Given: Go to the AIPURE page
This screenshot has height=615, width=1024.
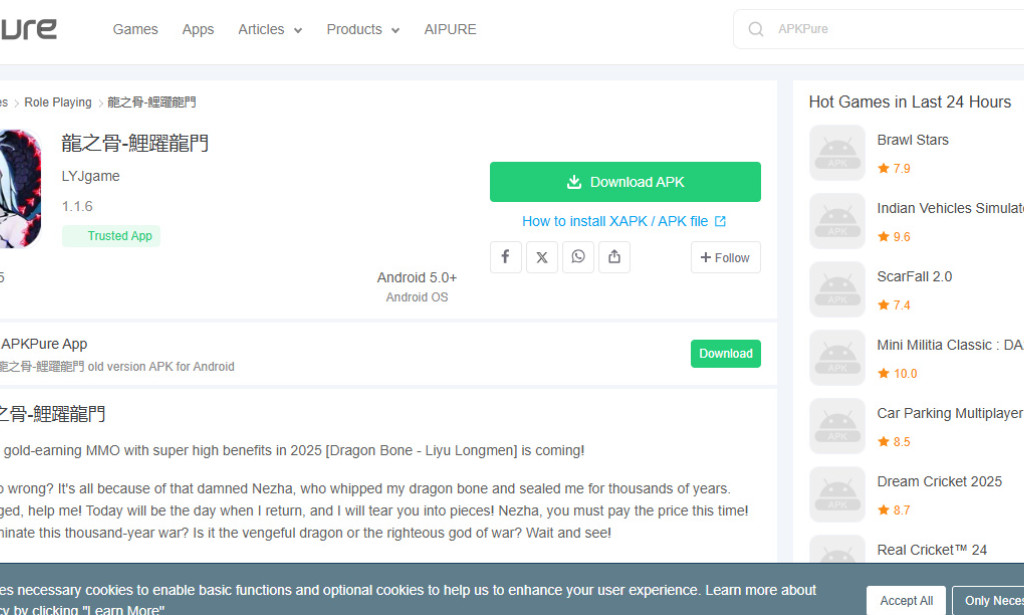Looking at the screenshot, I should (450, 29).
